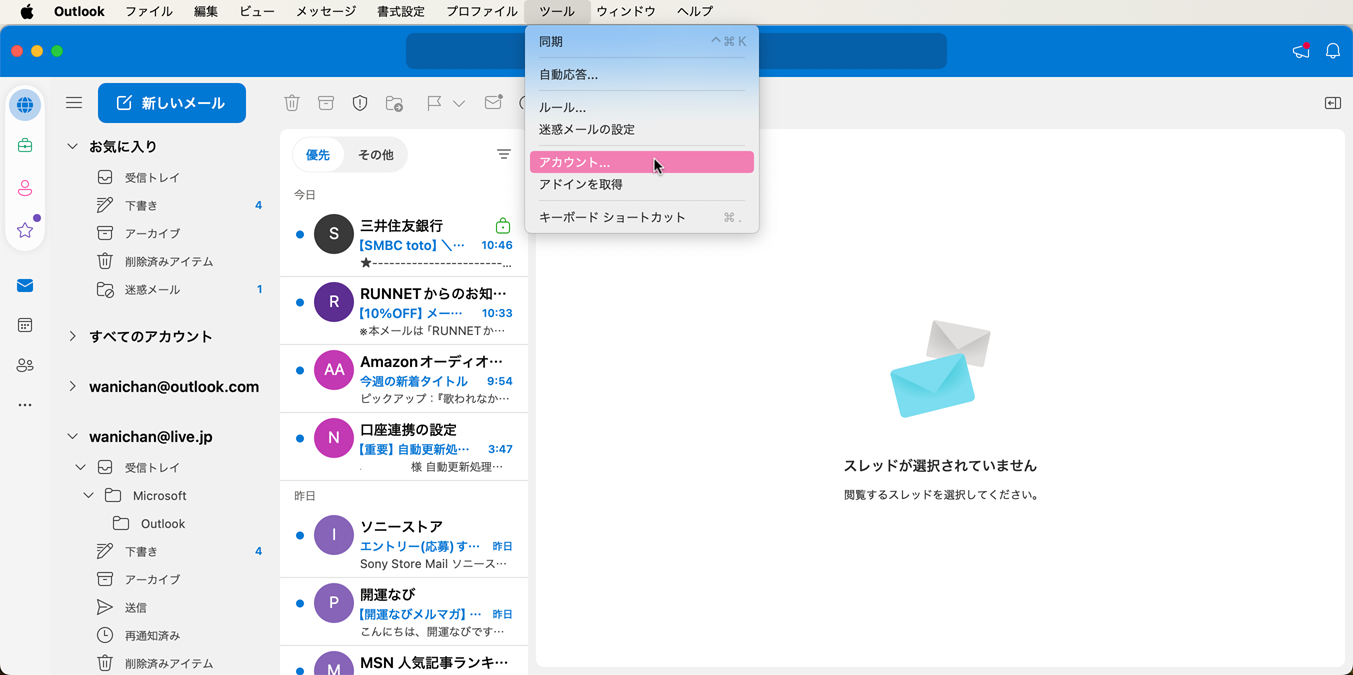The image size is (1353, 675).
Task: Toggle the reading pane layout icon
Action: click(1333, 103)
